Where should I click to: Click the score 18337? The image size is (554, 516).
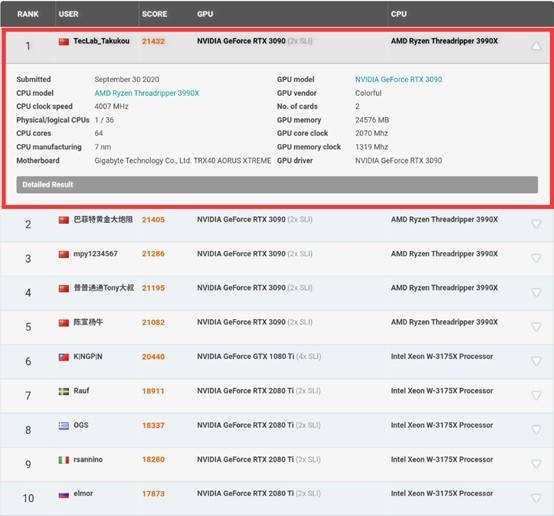(153, 426)
